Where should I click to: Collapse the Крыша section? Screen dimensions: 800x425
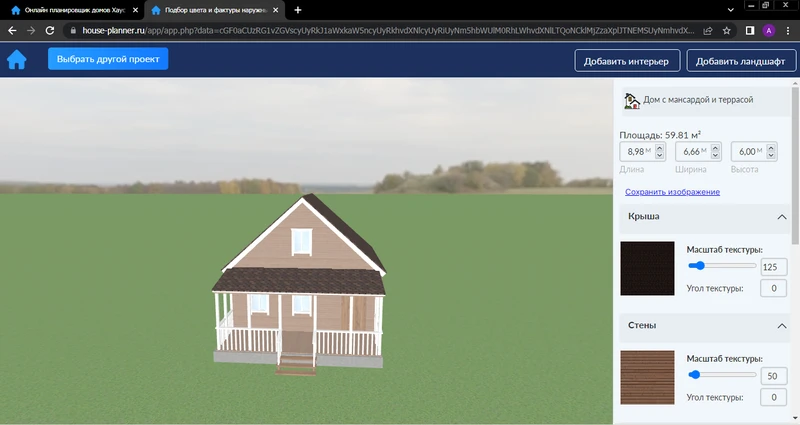781,216
